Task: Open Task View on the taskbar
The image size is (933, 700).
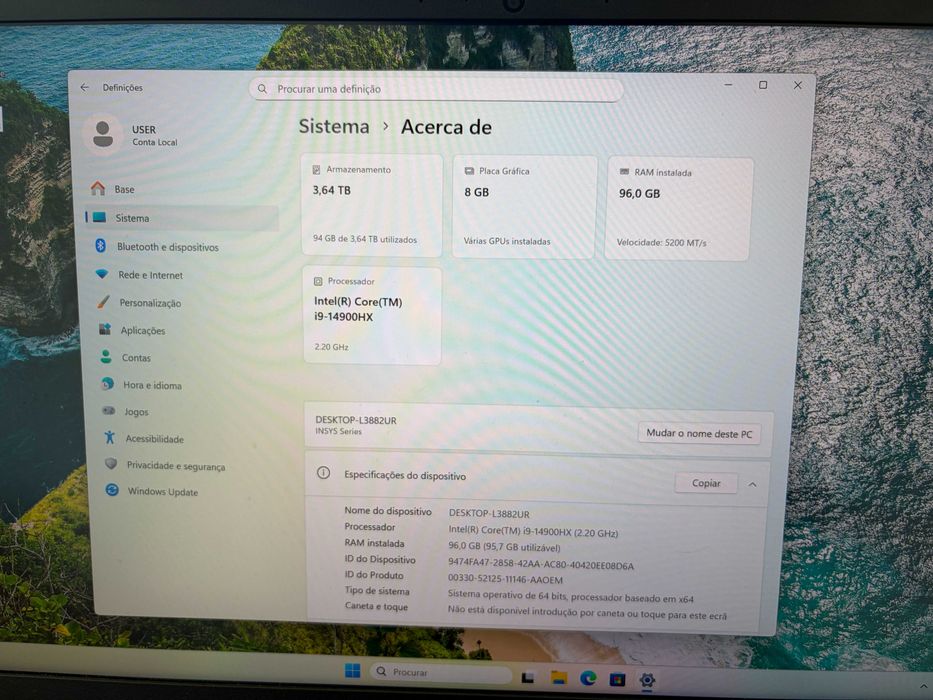Action: pos(527,677)
